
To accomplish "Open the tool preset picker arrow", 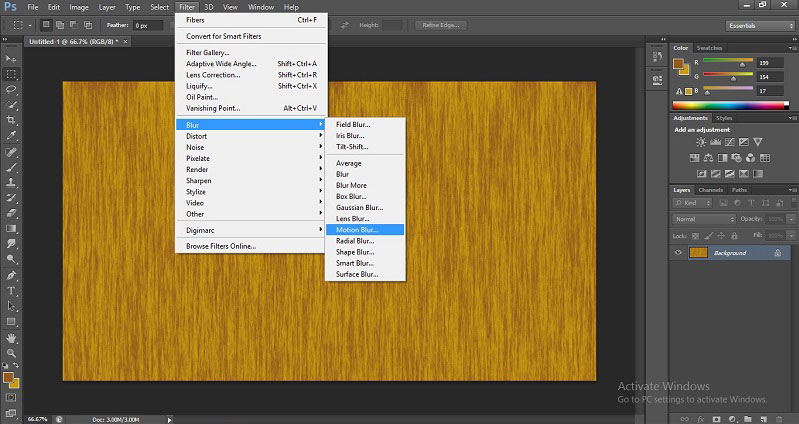I will (x=30, y=25).
